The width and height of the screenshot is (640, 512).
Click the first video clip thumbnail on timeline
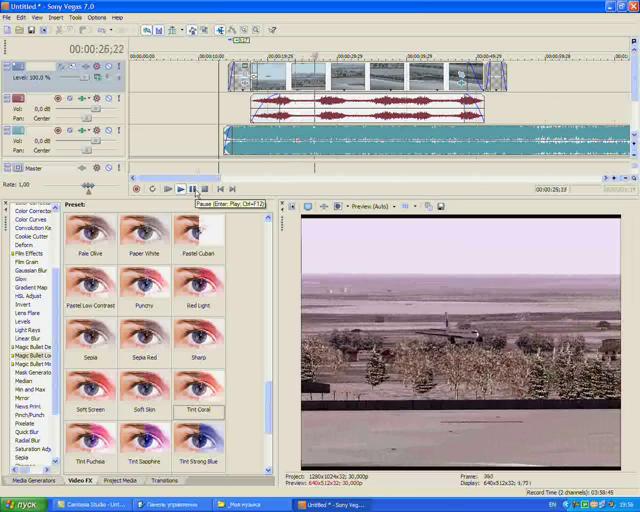click(269, 76)
